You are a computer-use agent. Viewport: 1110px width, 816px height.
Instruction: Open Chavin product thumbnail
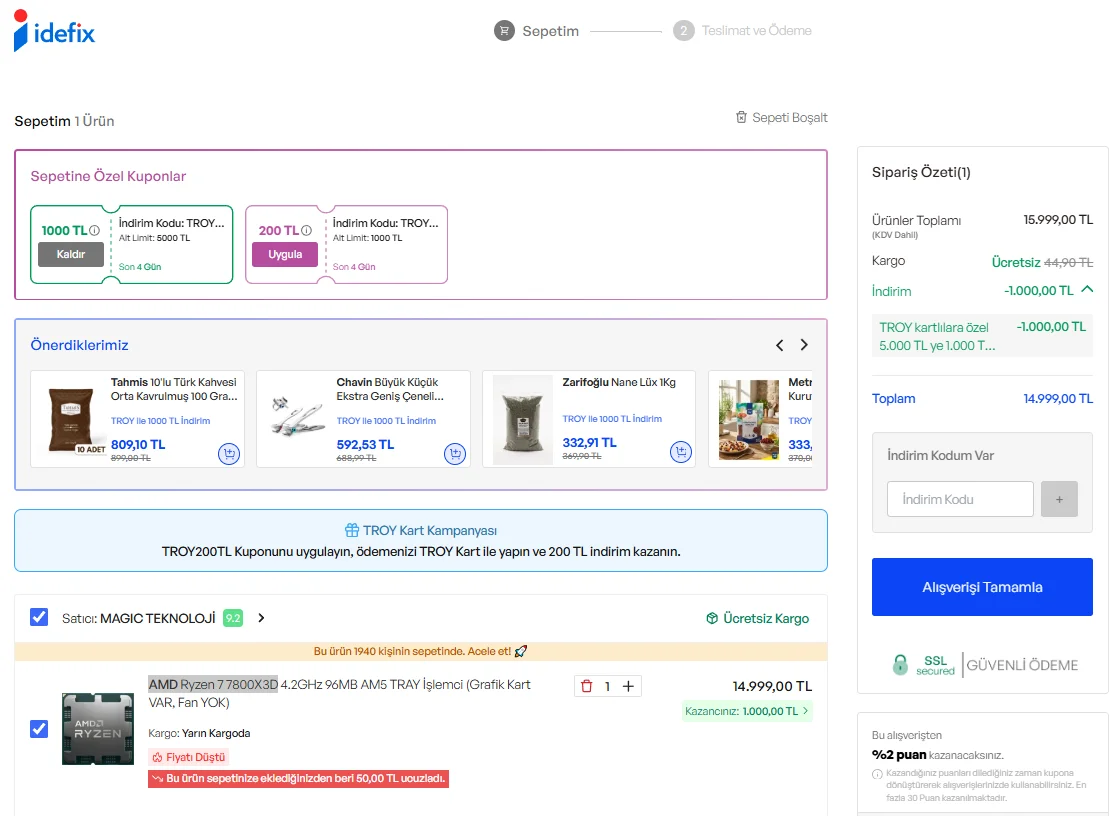coord(297,418)
